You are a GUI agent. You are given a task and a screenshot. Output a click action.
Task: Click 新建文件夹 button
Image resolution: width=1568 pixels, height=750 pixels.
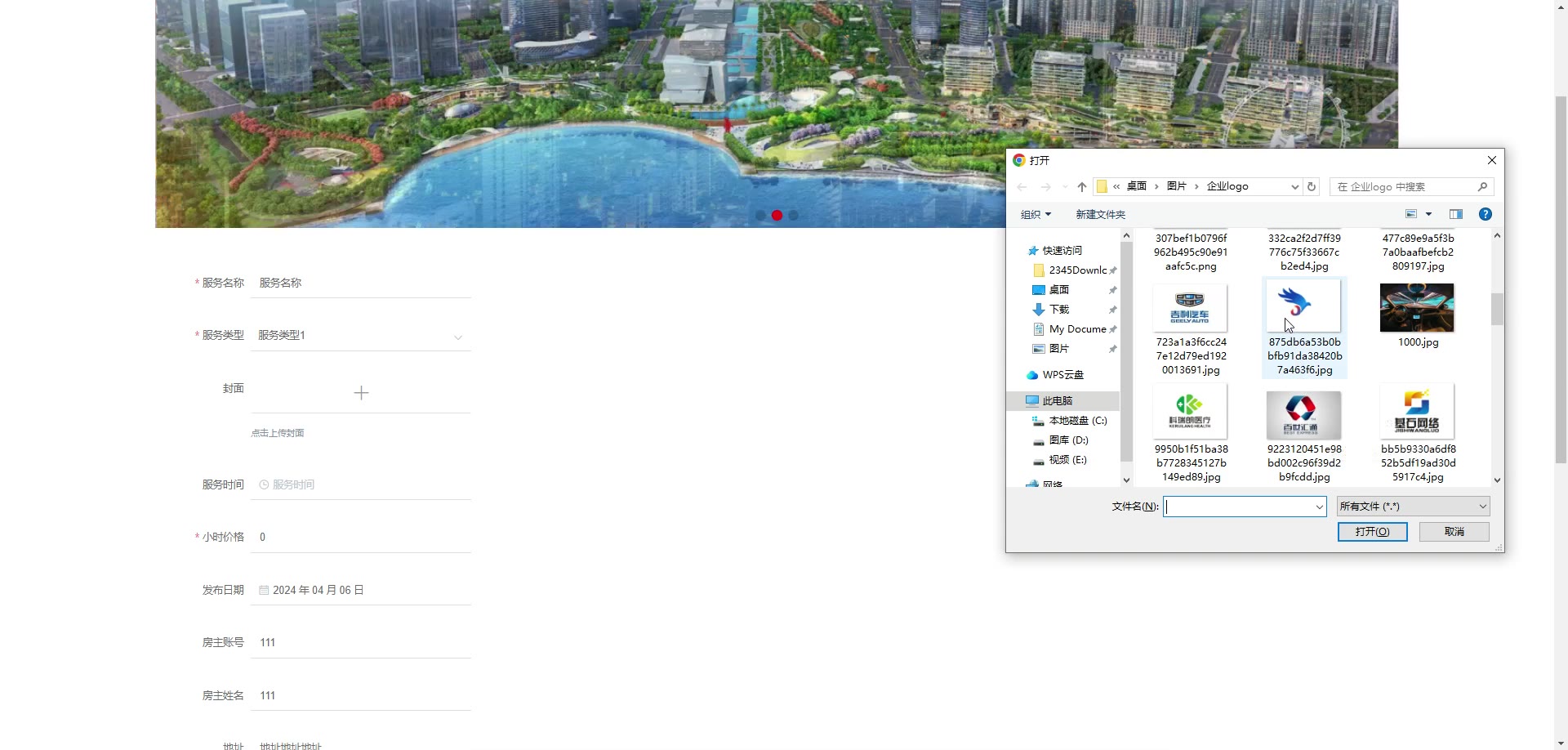[x=1100, y=214]
